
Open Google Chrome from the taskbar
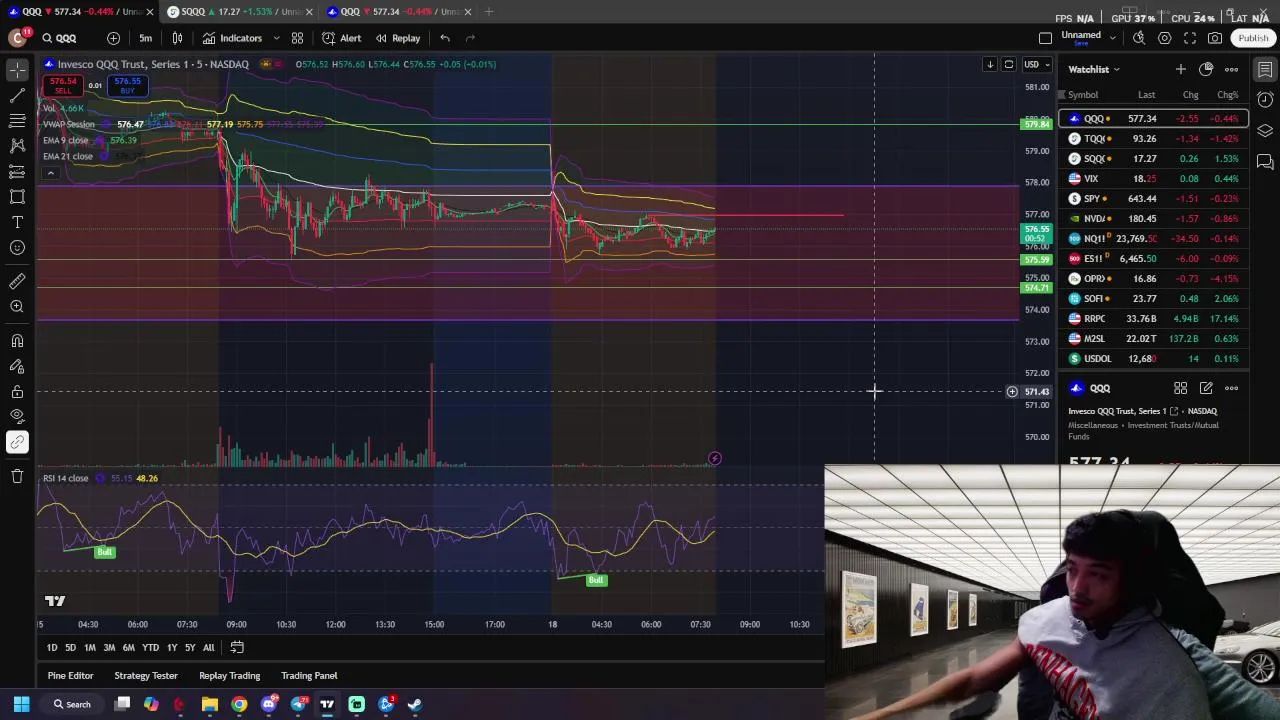pyautogui.click(x=239, y=704)
